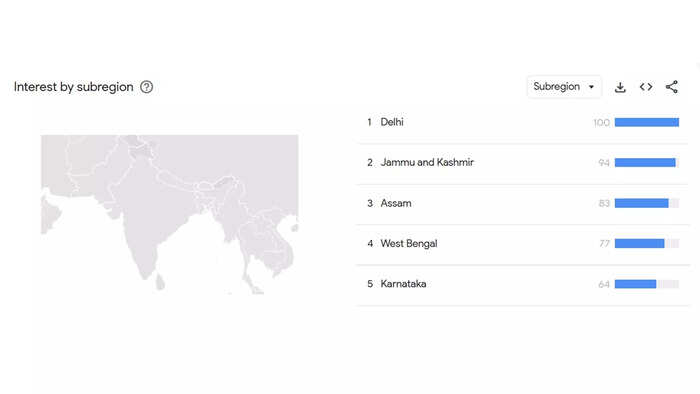Screen dimensions: 700x394
Task: Click the share icon
Action: [x=671, y=87]
